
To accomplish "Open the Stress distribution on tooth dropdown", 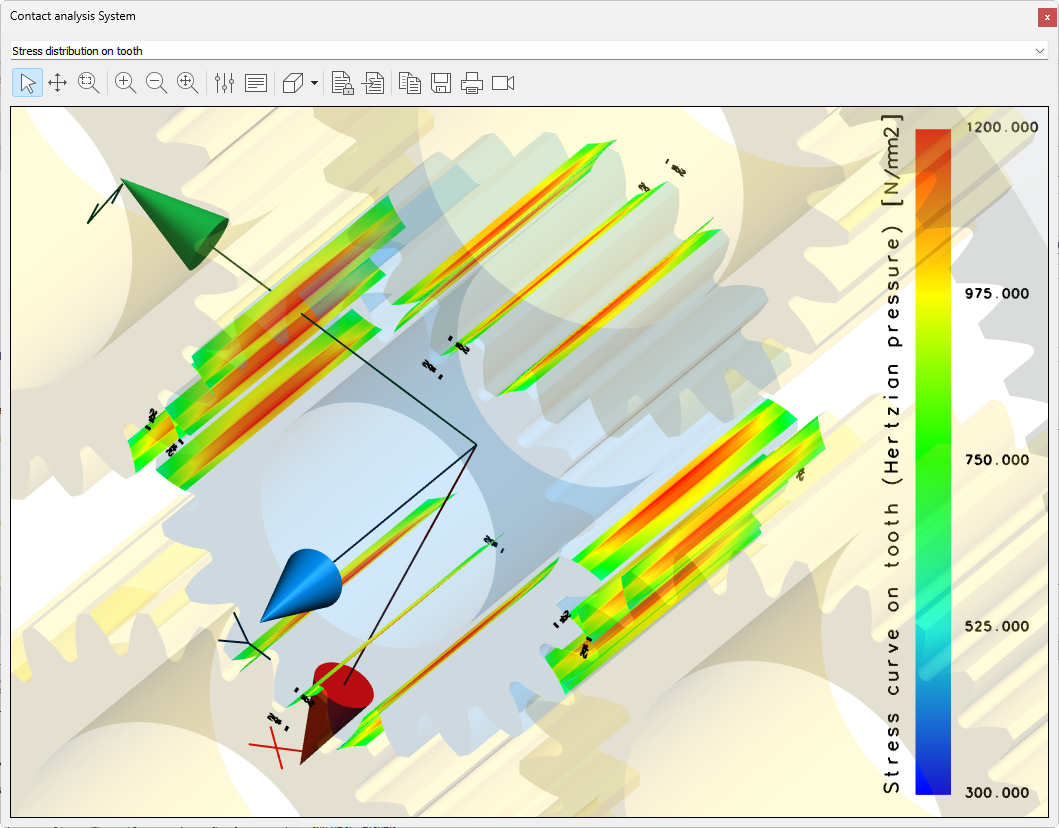I will pos(520,50).
